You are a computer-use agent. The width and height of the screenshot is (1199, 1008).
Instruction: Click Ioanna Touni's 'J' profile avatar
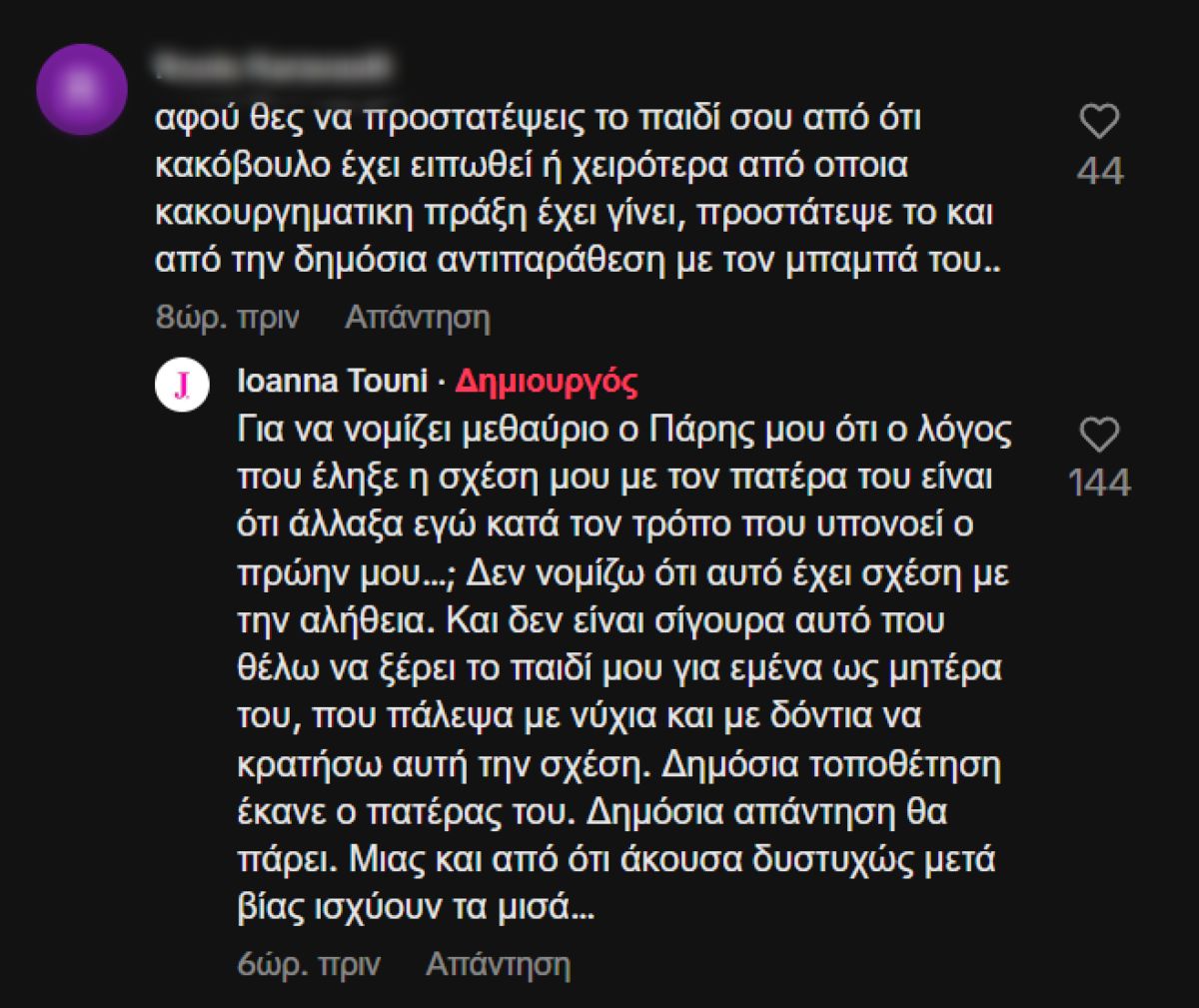point(180,381)
